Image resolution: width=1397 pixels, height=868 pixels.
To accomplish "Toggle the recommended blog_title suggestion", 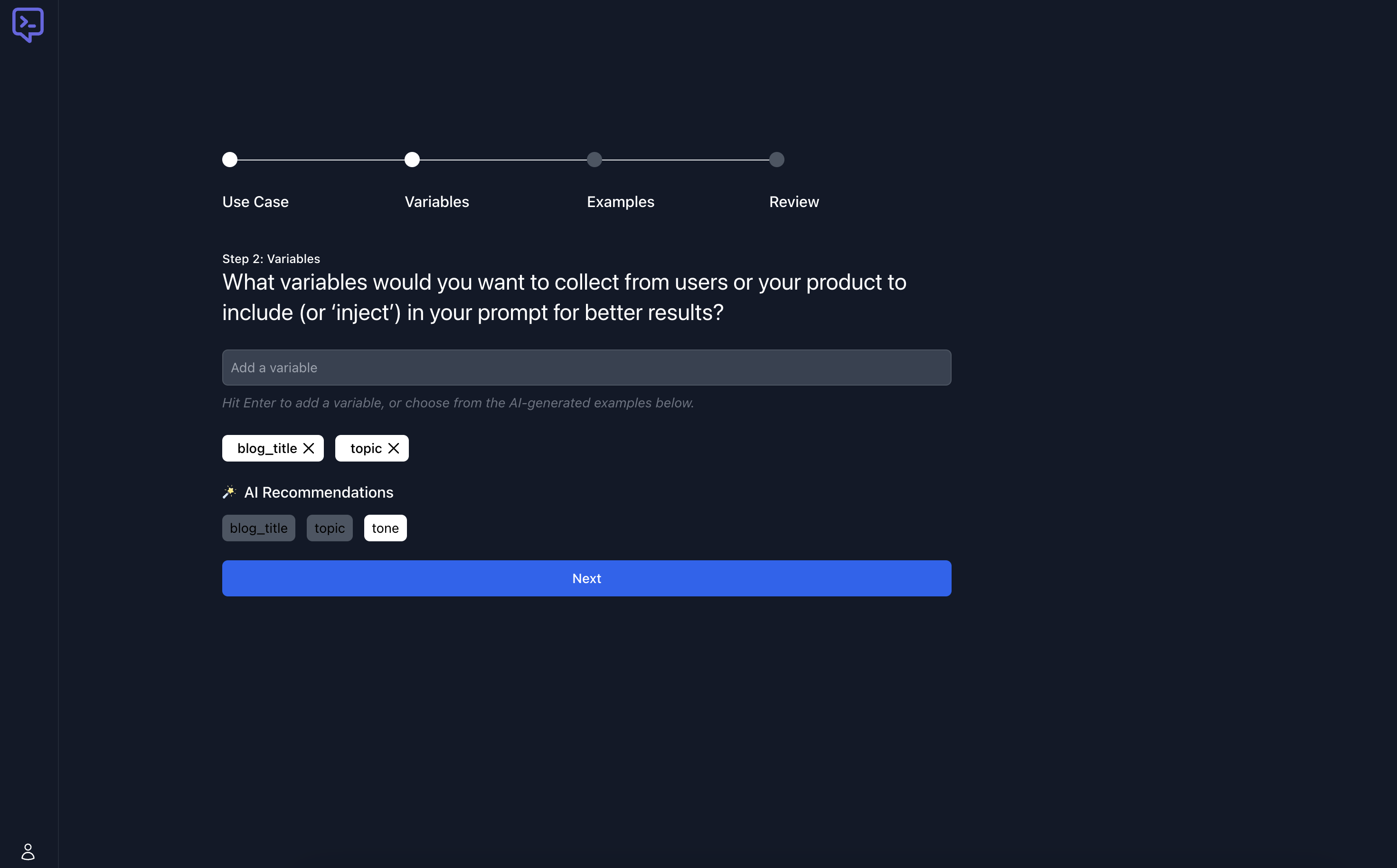I will point(258,528).
